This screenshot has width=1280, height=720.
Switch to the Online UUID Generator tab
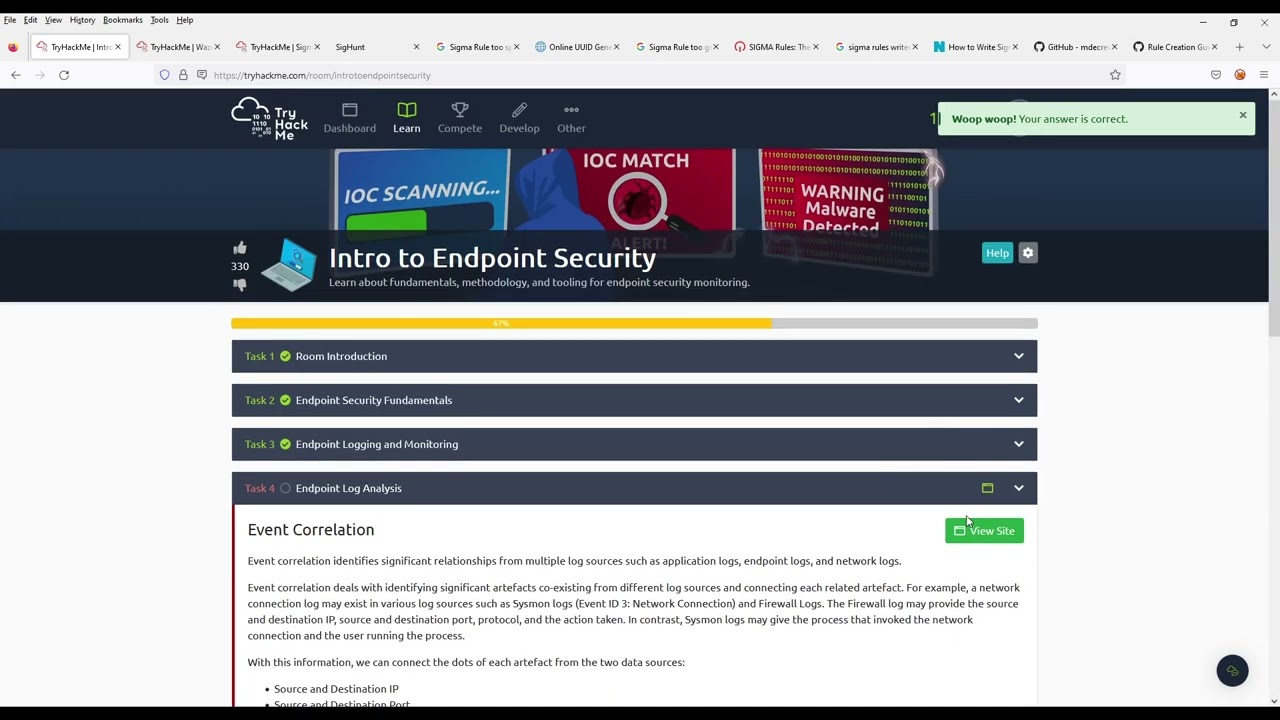577,47
